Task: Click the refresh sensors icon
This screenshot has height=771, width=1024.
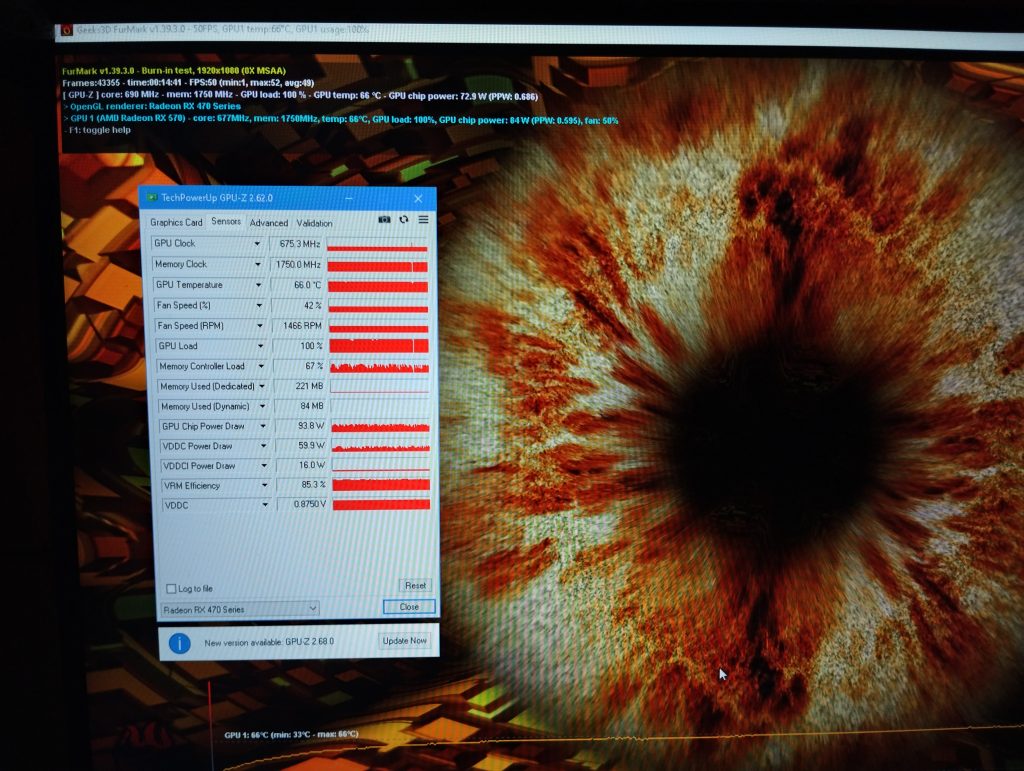Action: coord(403,220)
